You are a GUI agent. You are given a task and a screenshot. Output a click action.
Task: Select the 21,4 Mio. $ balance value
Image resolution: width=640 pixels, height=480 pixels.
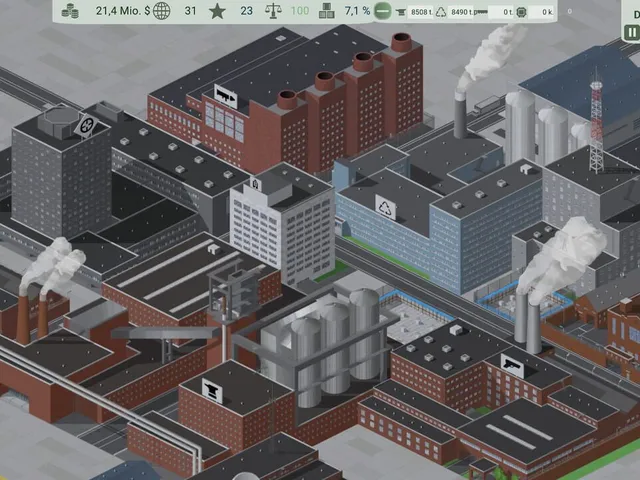click(123, 11)
